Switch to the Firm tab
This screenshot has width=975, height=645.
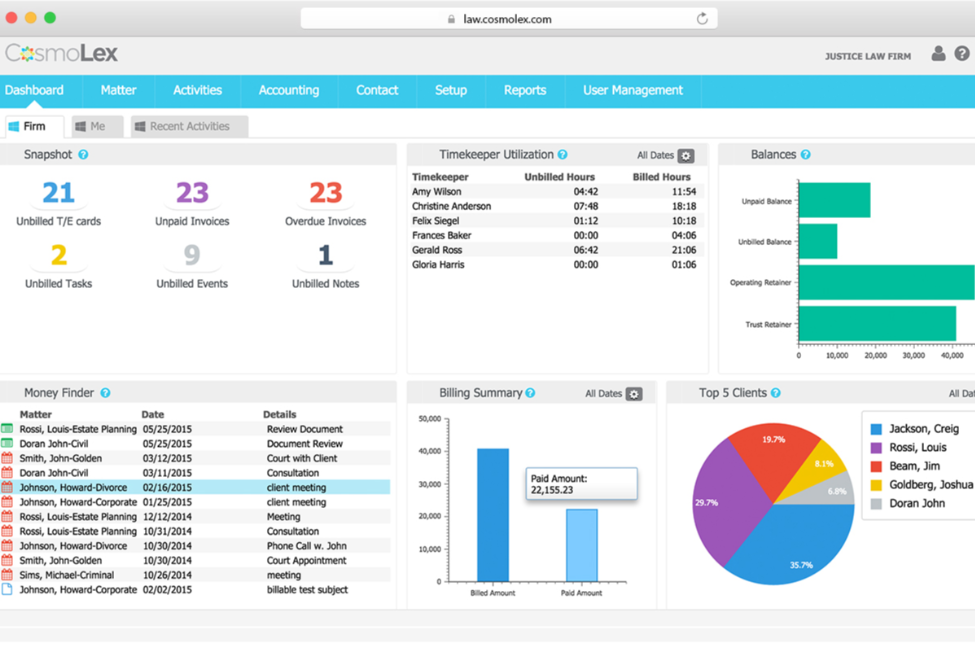tap(34, 126)
